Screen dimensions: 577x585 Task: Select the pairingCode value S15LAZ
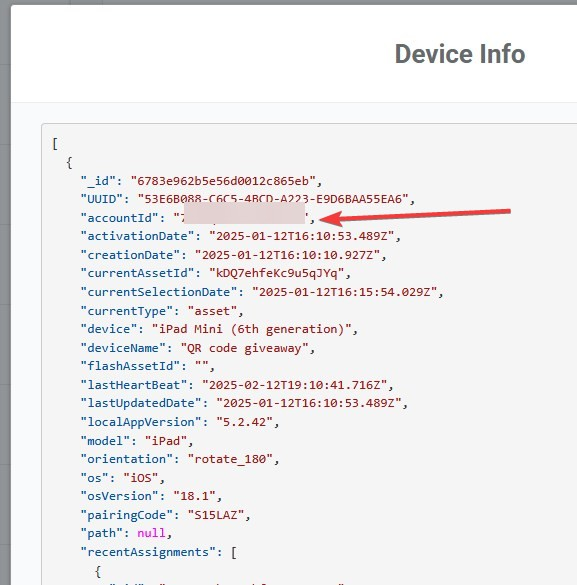click(x=216, y=515)
